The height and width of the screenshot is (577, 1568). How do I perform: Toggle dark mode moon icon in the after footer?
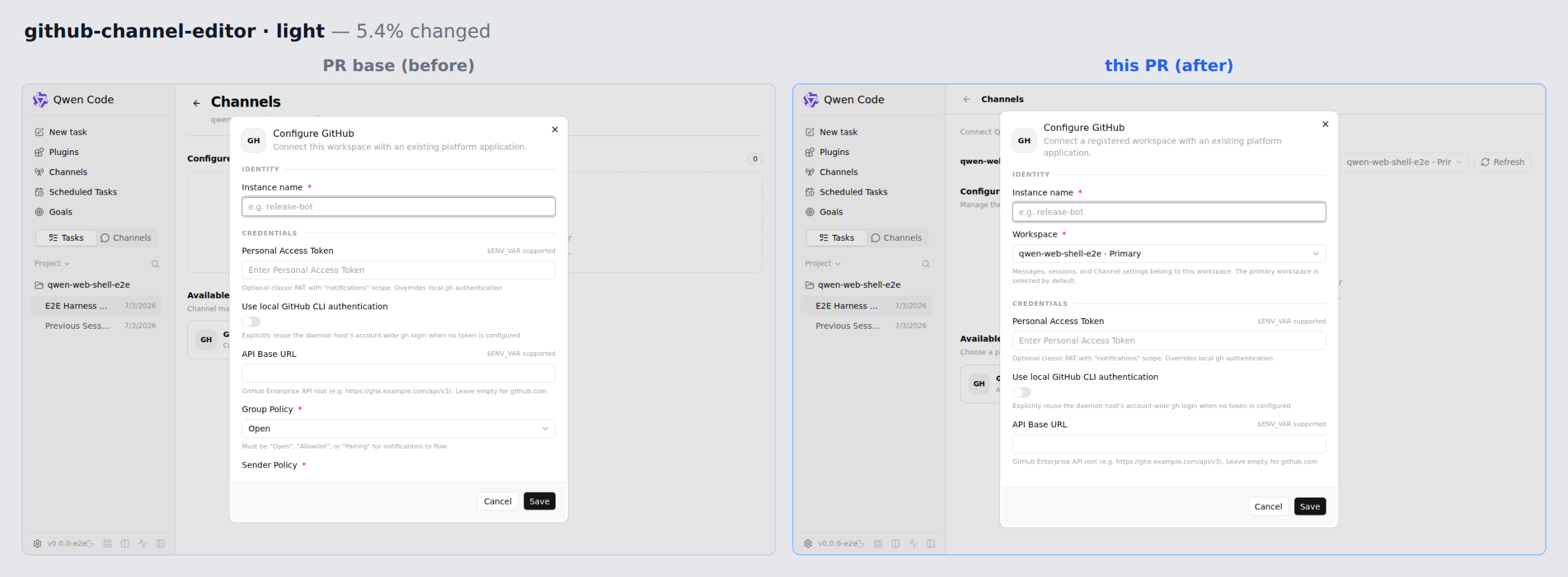click(861, 543)
